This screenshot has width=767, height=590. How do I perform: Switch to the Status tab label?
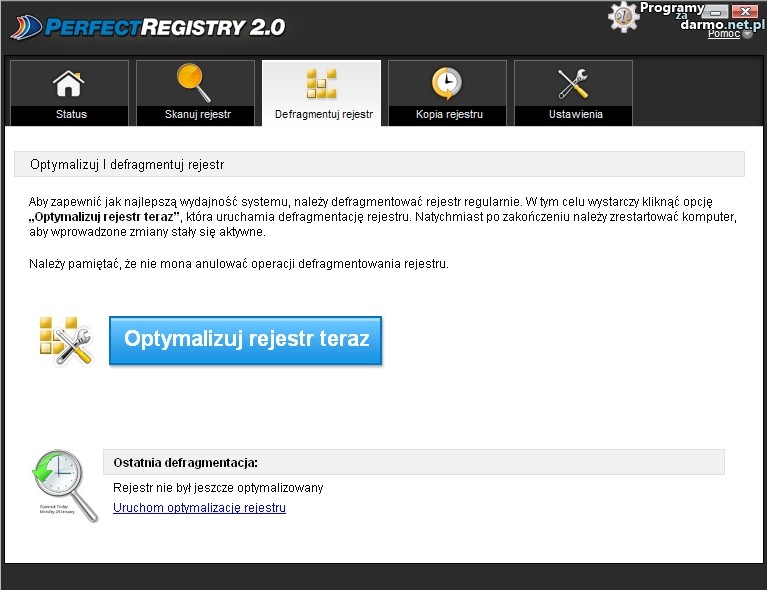pyautogui.click(x=71, y=115)
